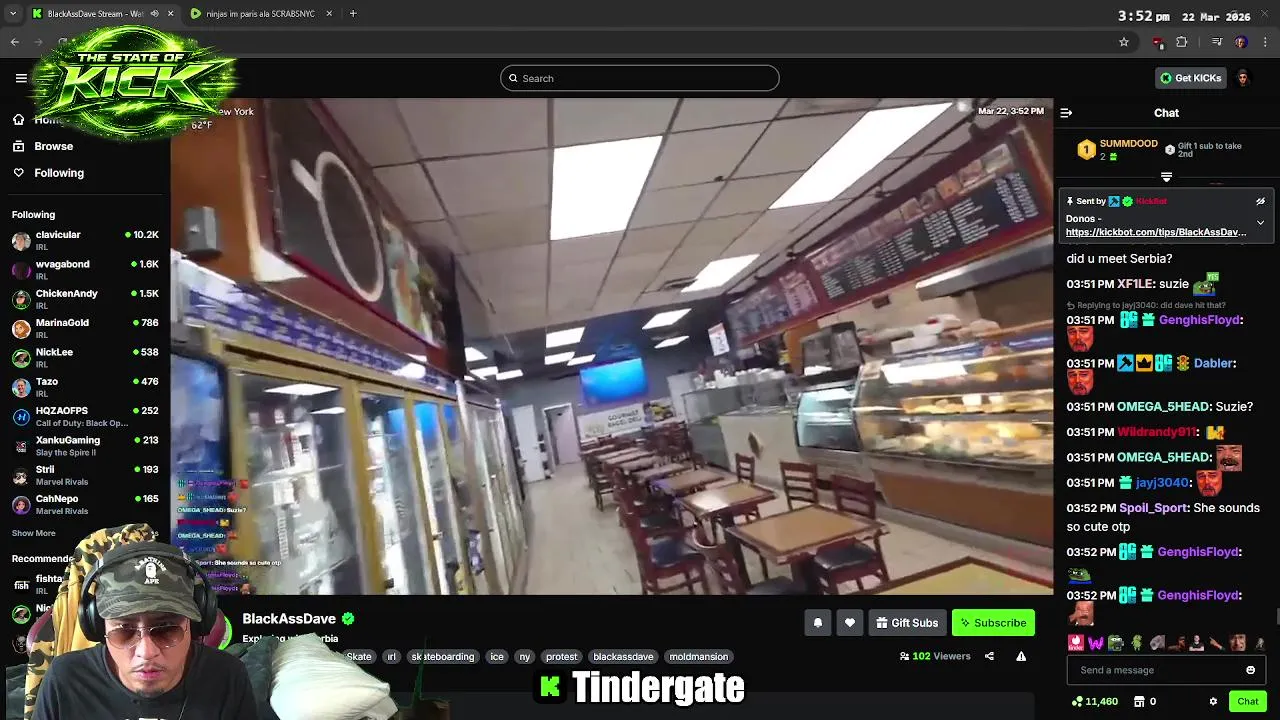The image size is (1280, 720).
Task: Click the Tinder emote in quick emotes
Action: pyautogui.click(x=1076, y=643)
